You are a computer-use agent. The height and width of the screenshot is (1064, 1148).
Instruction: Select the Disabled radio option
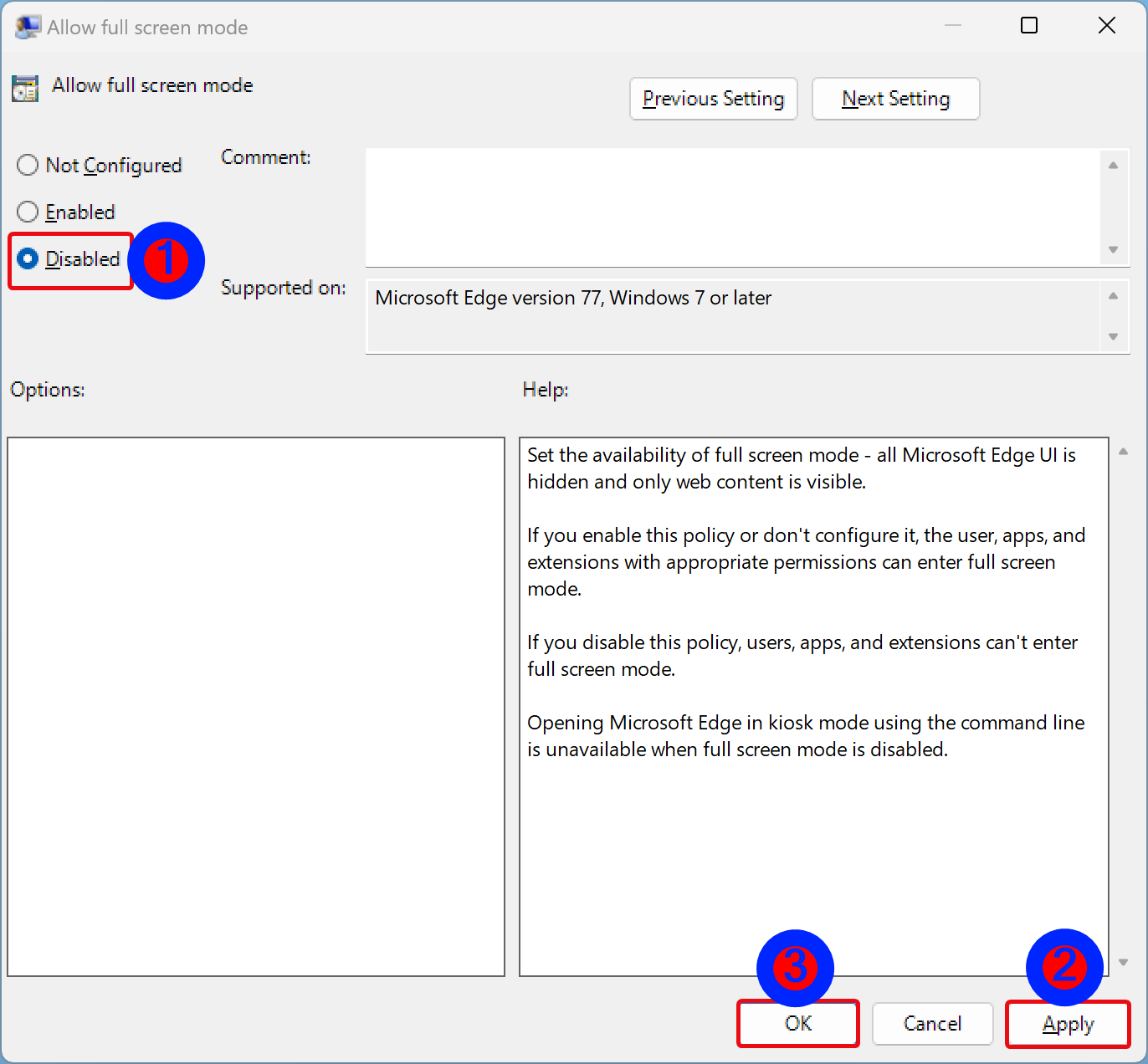click(x=28, y=259)
